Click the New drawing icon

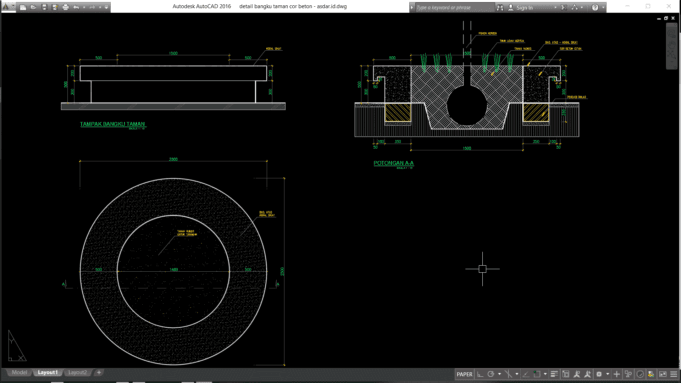point(23,7)
